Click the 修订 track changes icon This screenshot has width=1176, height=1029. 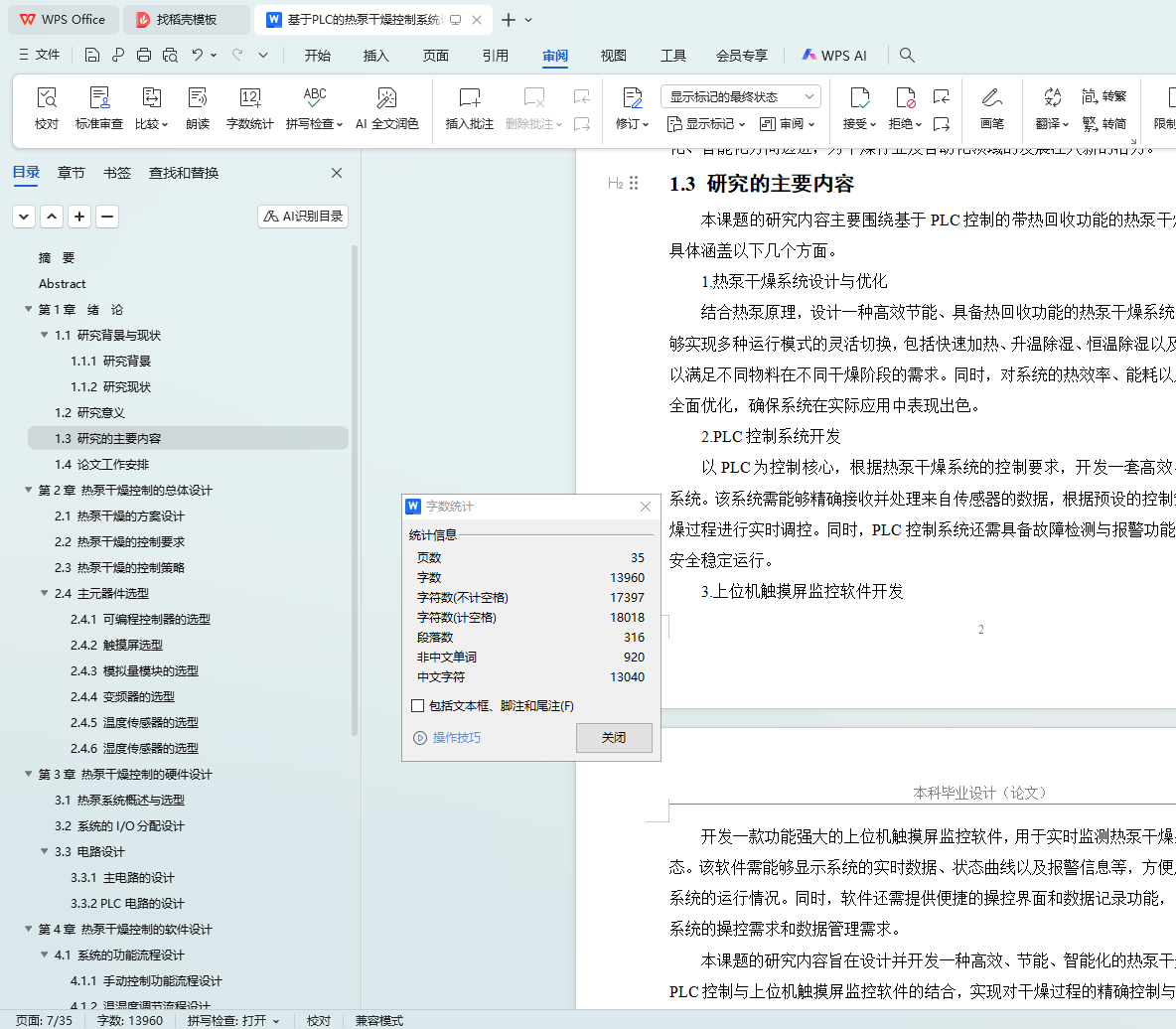click(x=633, y=98)
